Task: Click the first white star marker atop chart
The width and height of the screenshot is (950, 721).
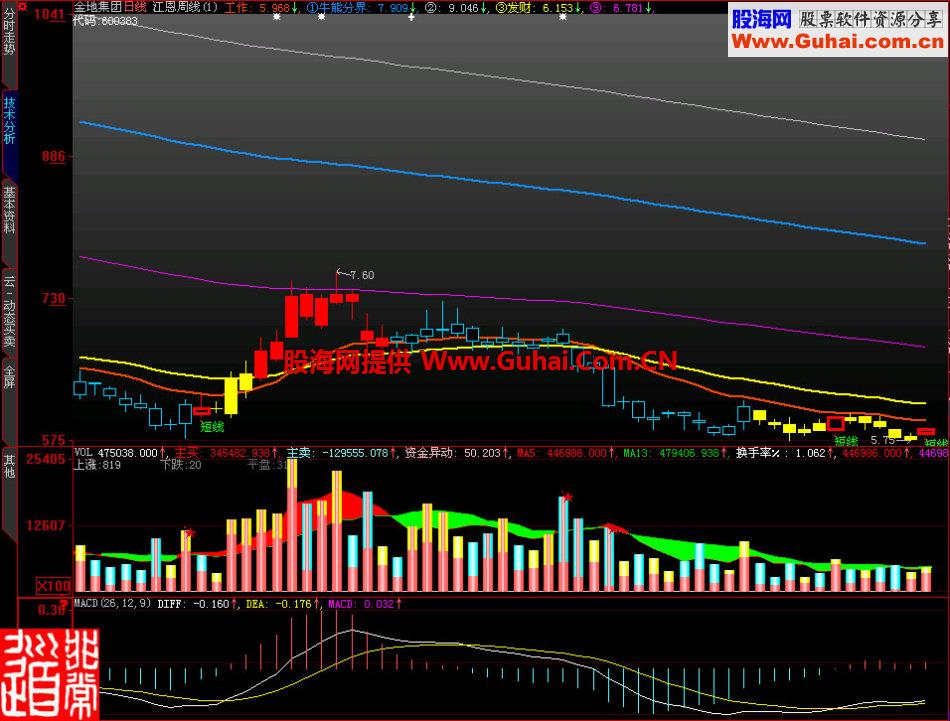Action: point(277,17)
